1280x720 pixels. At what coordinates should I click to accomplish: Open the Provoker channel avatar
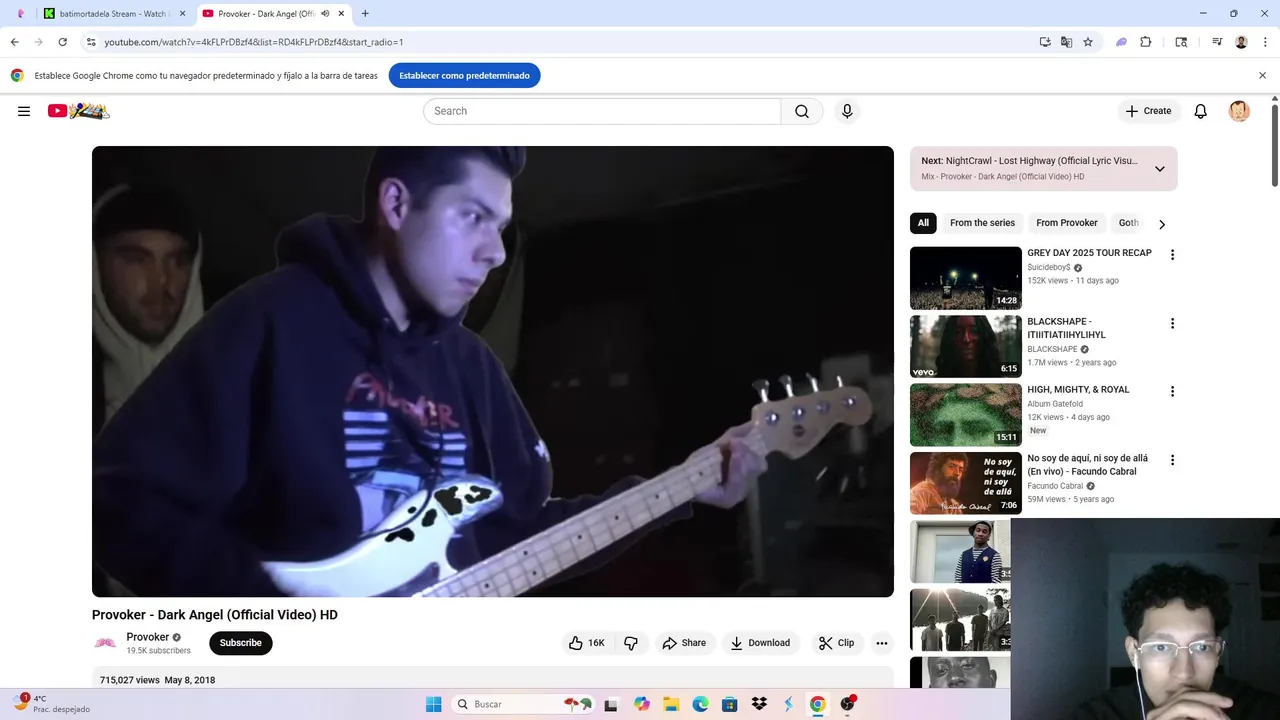pyautogui.click(x=105, y=643)
